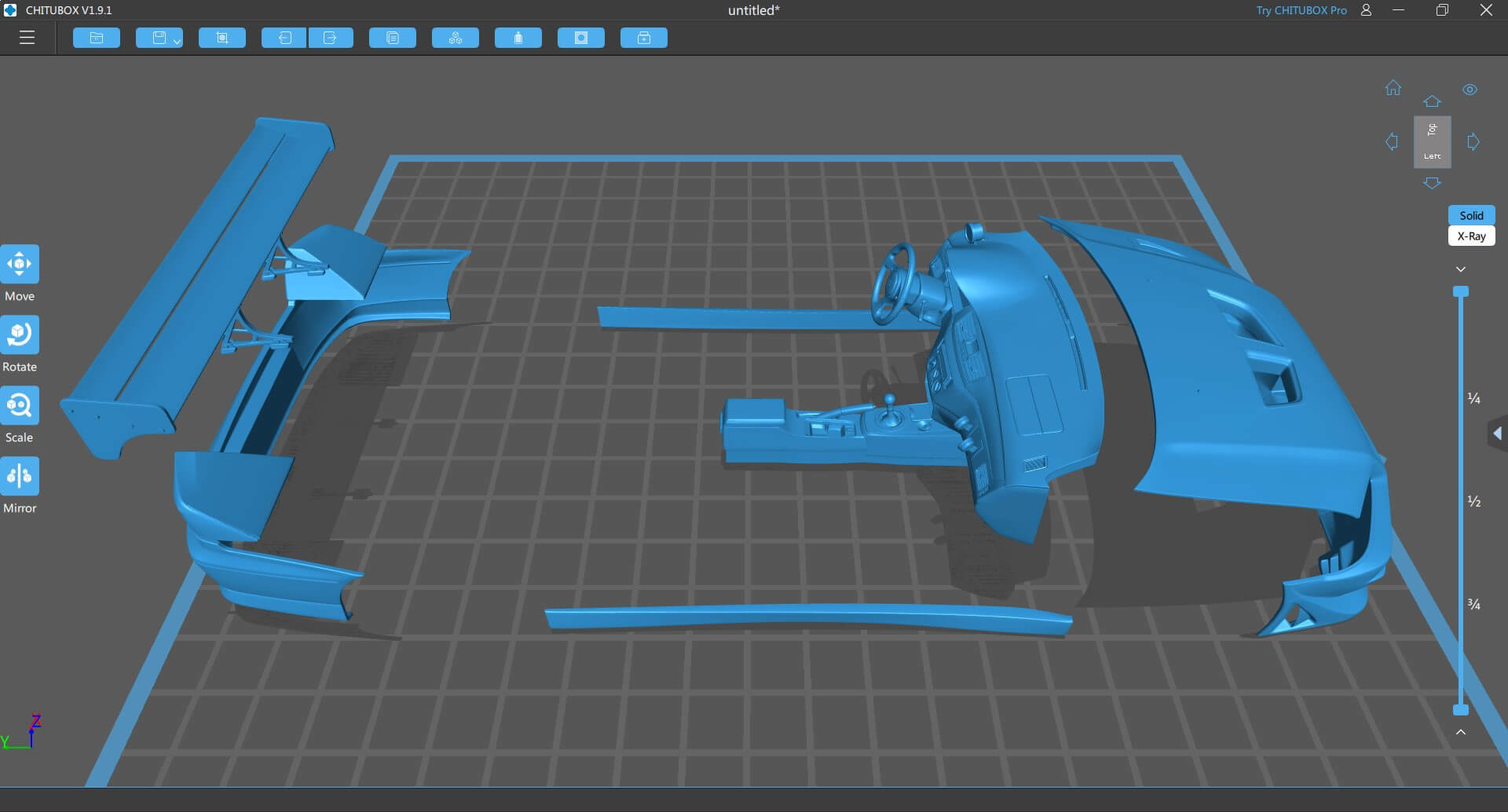Select the Mirror tool

tap(20, 477)
